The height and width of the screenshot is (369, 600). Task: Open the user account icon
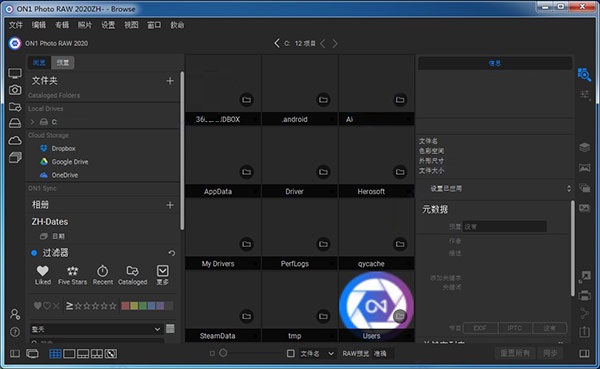(x=15, y=314)
